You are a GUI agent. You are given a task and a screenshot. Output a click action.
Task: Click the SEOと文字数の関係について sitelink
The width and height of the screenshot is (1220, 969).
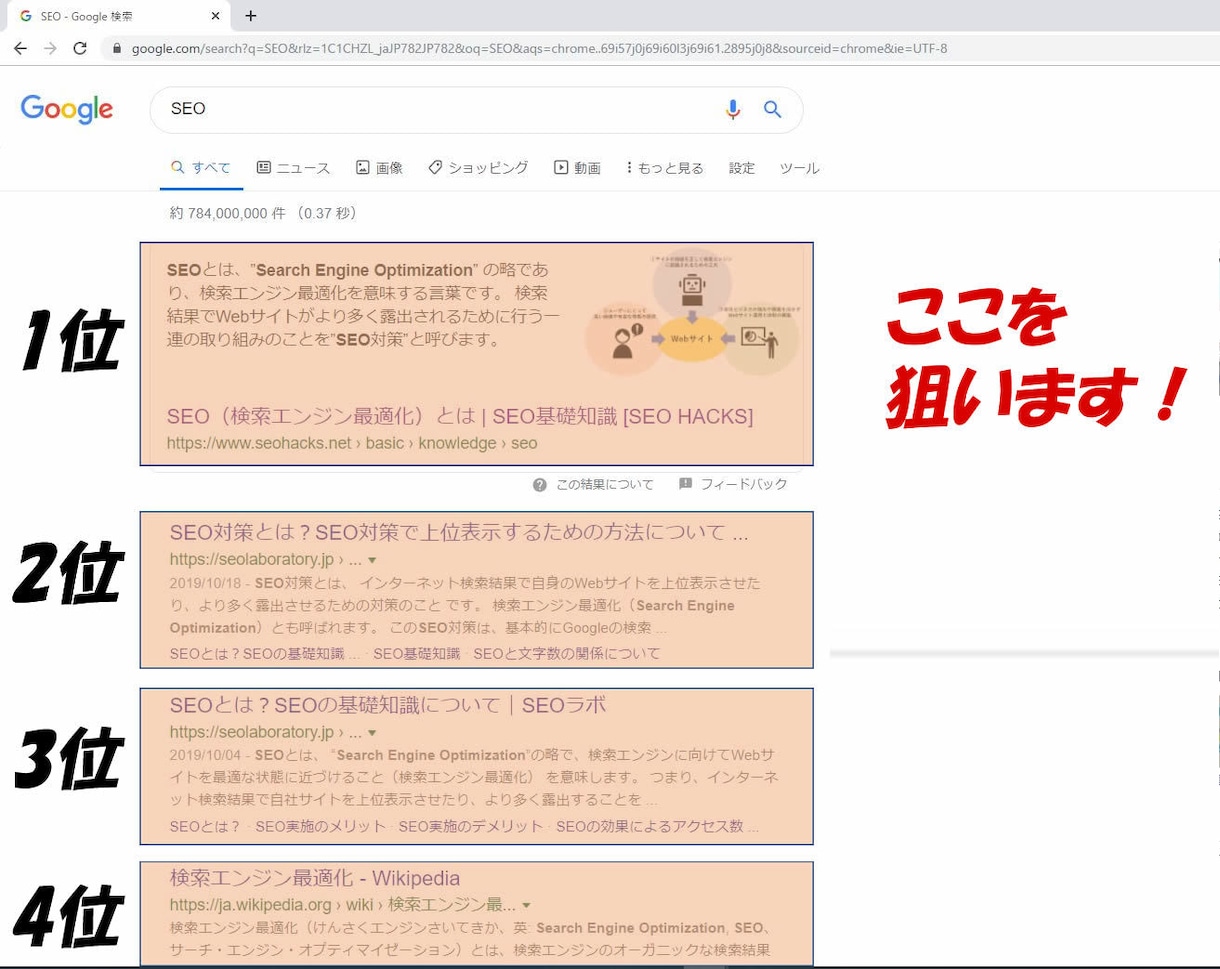pos(567,654)
